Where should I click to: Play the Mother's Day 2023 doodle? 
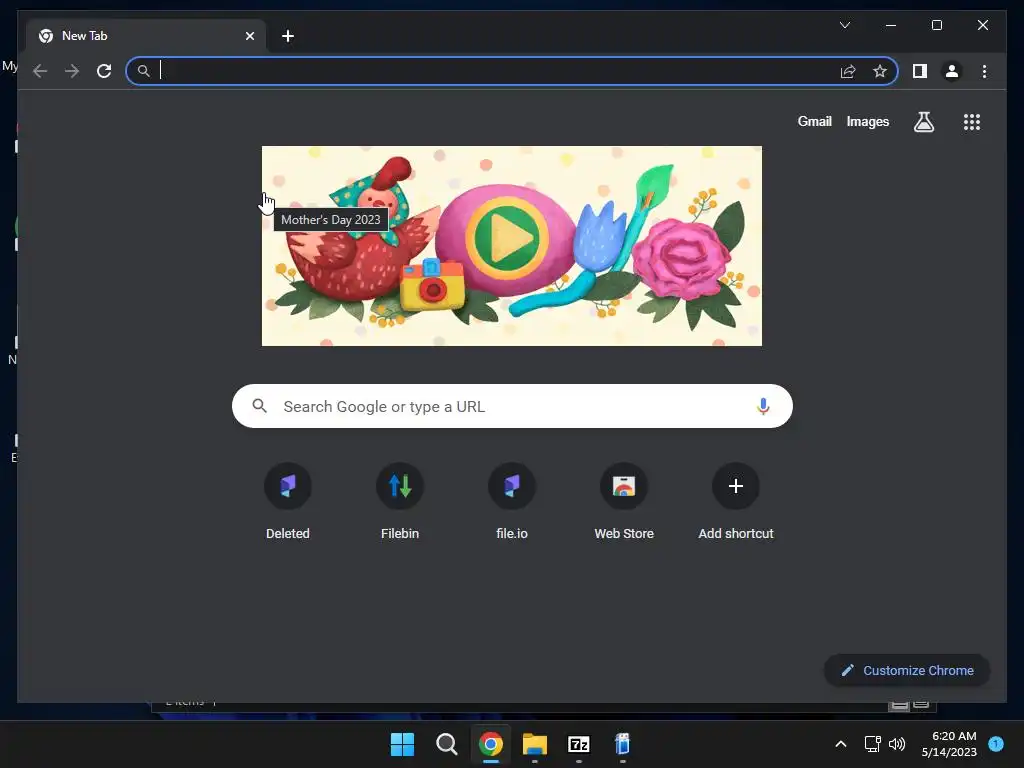506,237
